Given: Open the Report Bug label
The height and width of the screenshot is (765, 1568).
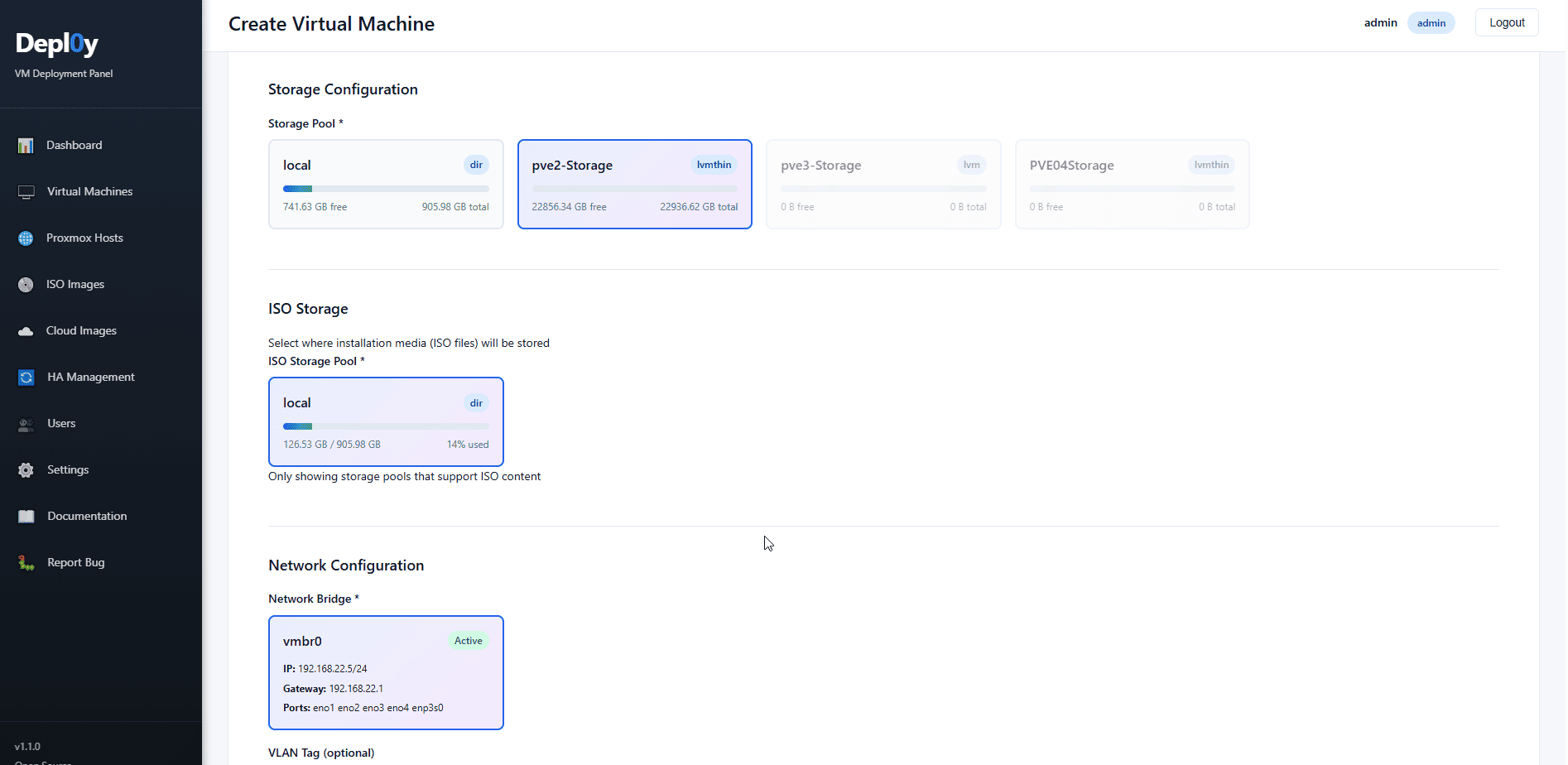Looking at the screenshot, I should 76,562.
